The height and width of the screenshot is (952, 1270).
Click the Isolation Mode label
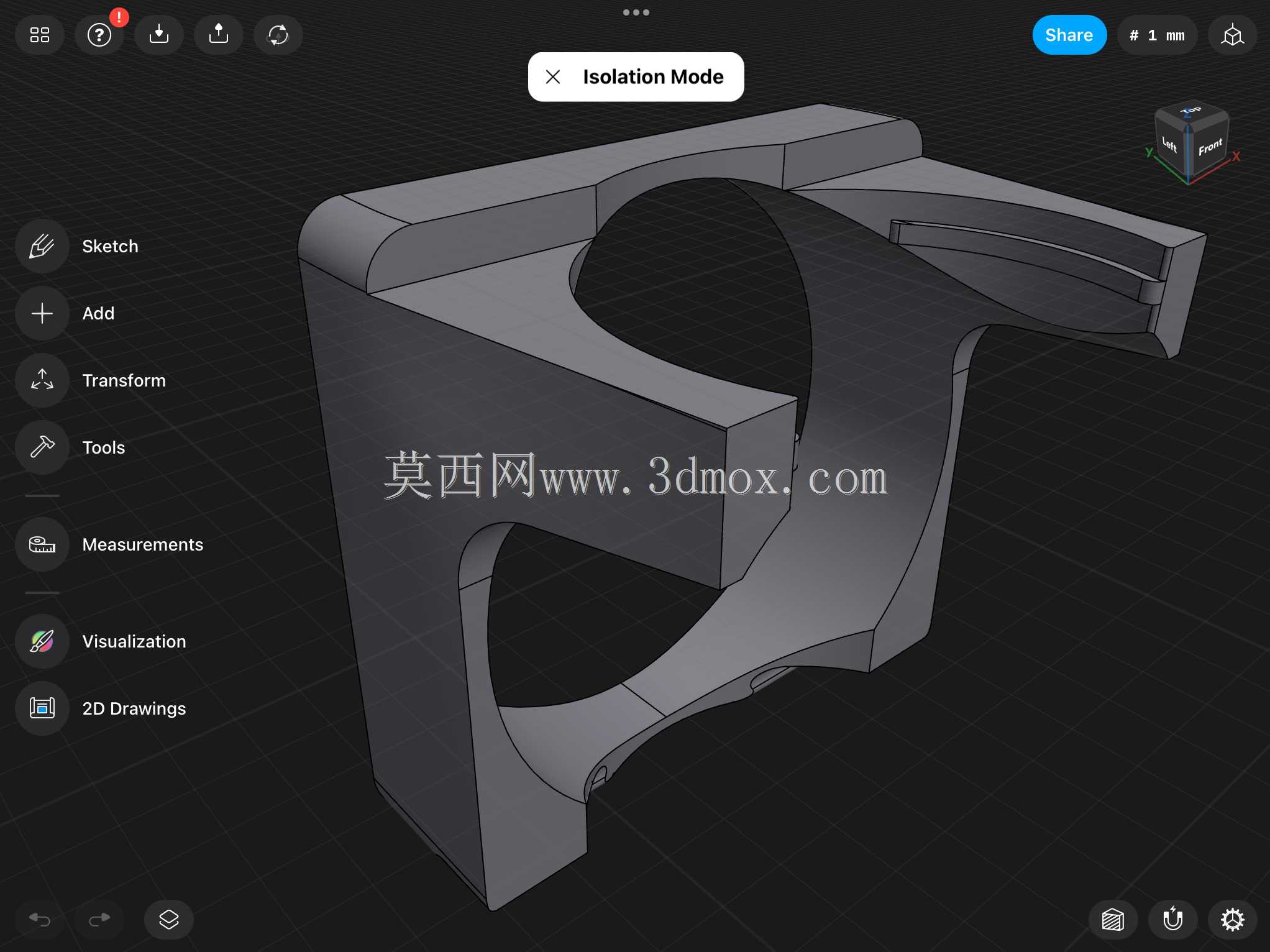coord(654,77)
